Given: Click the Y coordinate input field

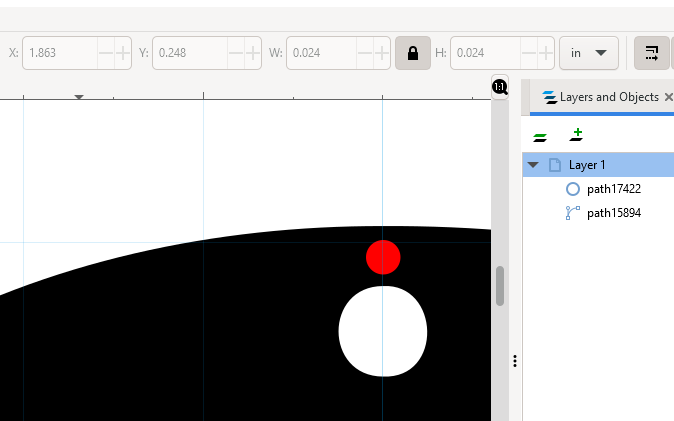Looking at the screenshot, I should [188, 53].
